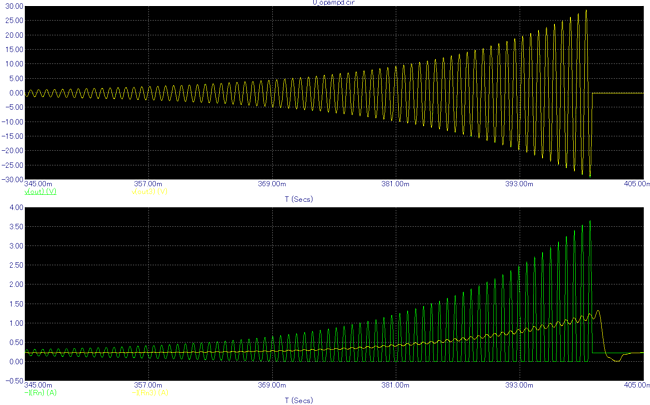The width and height of the screenshot is (650, 405).
Task: Click the yellow current curve's final hump
Action: tap(598, 312)
